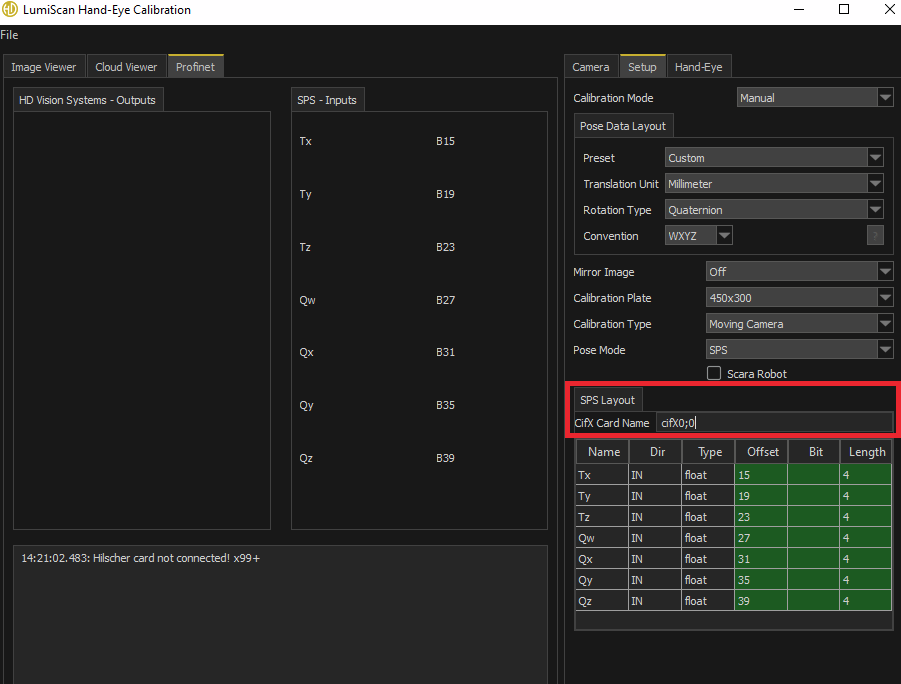Open the Rotation Type dropdown
Image resolution: width=901 pixels, height=684 pixels.
[x=773, y=210]
